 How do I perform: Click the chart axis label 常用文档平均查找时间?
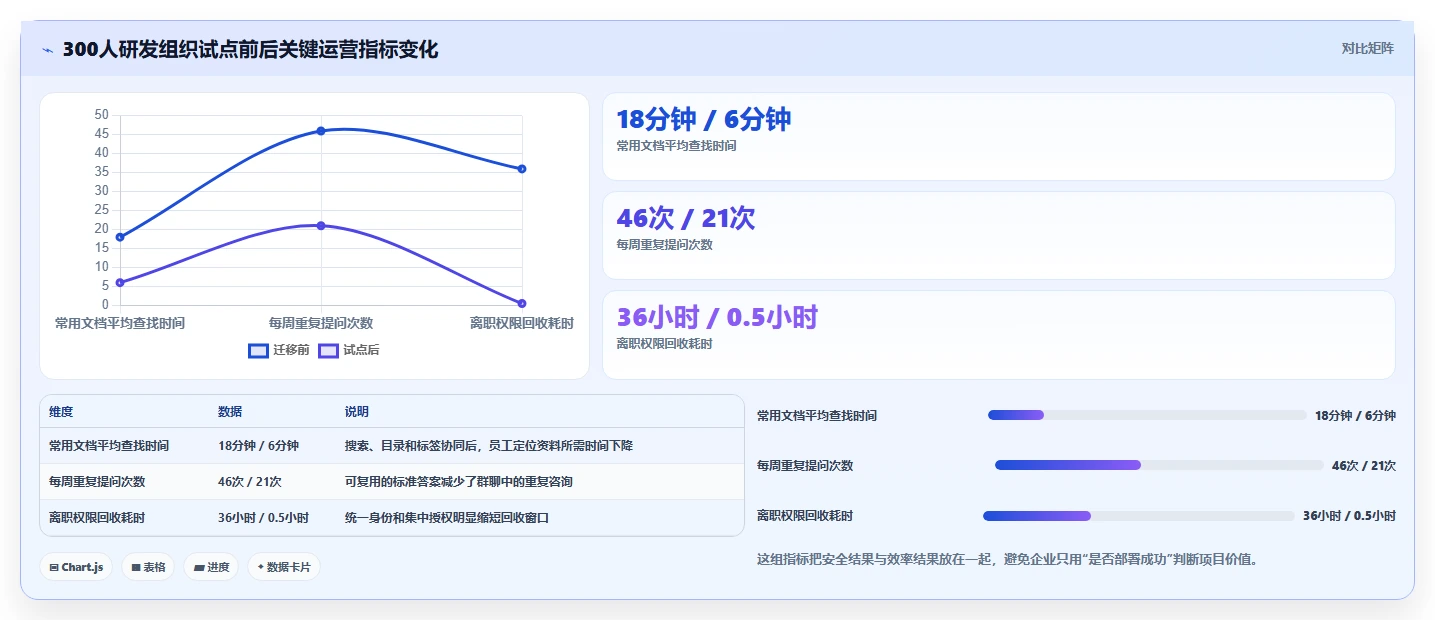point(120,323)
